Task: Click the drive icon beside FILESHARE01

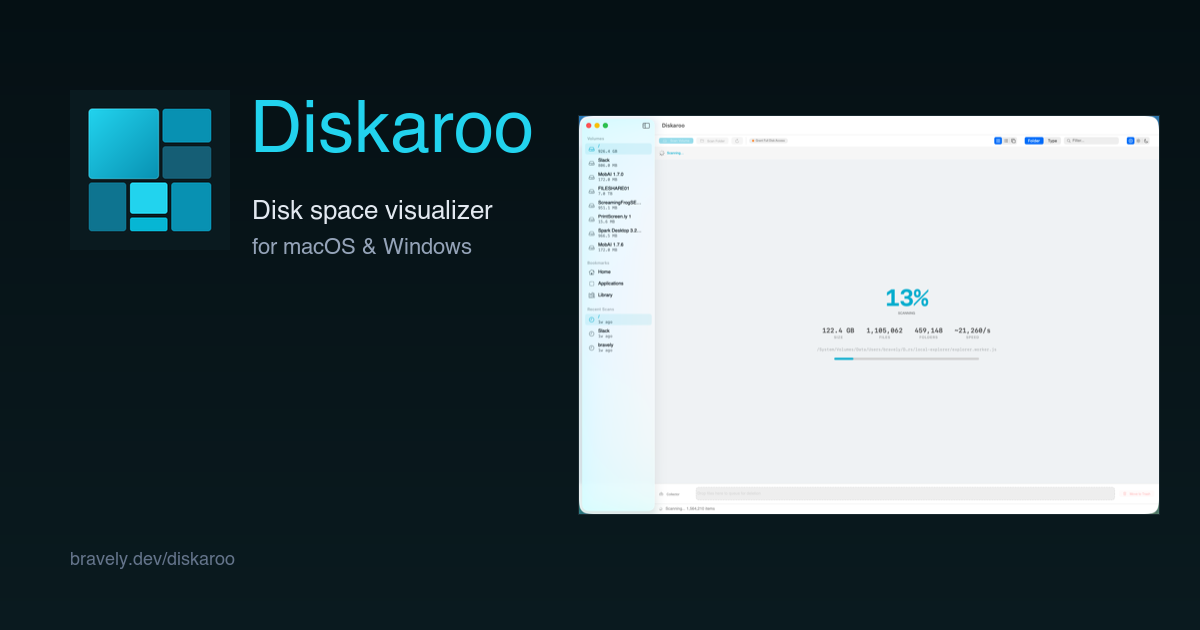Action: (x=592, y=191)
